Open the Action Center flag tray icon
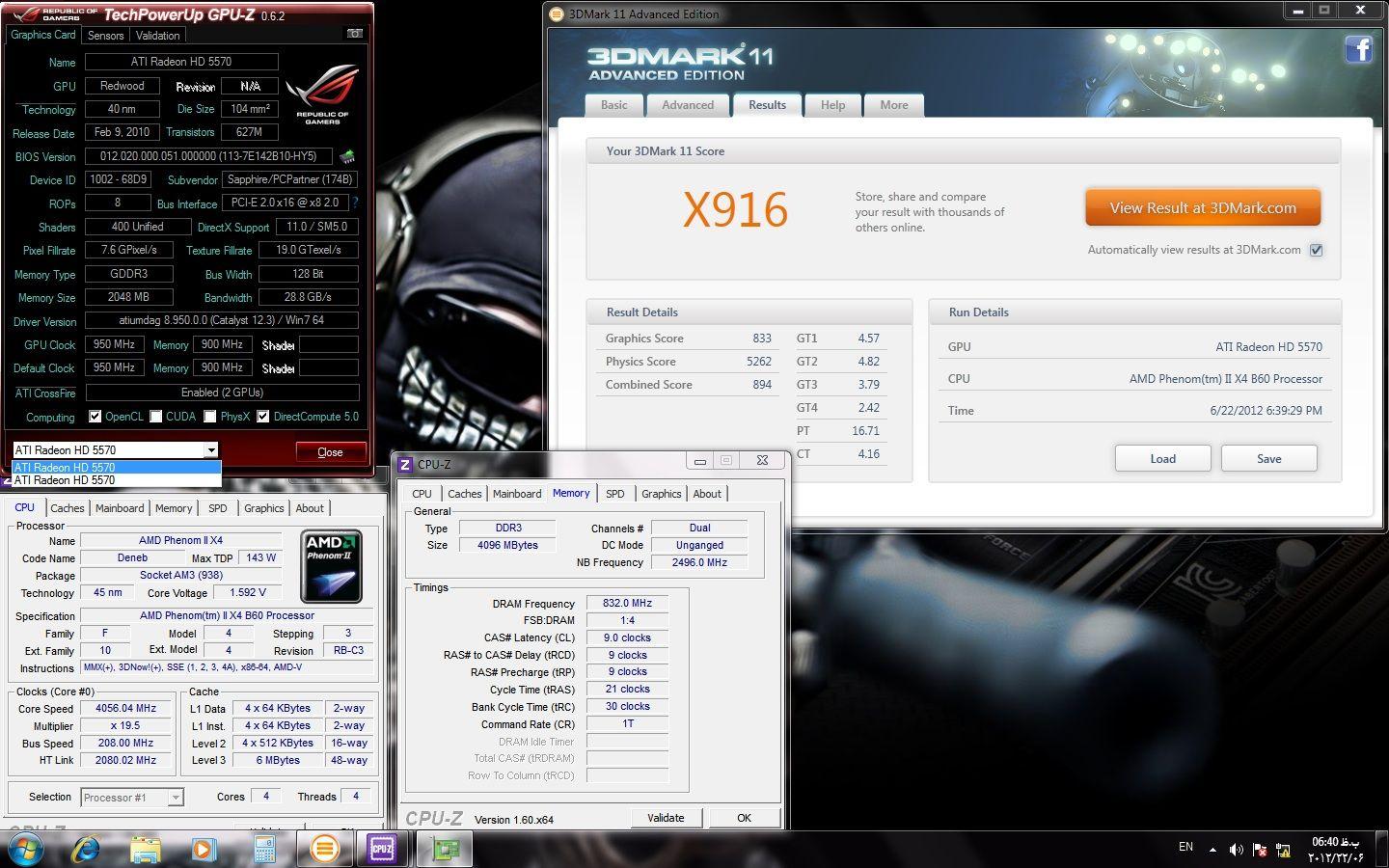The image size is (1389, 868). (1259, 850)
